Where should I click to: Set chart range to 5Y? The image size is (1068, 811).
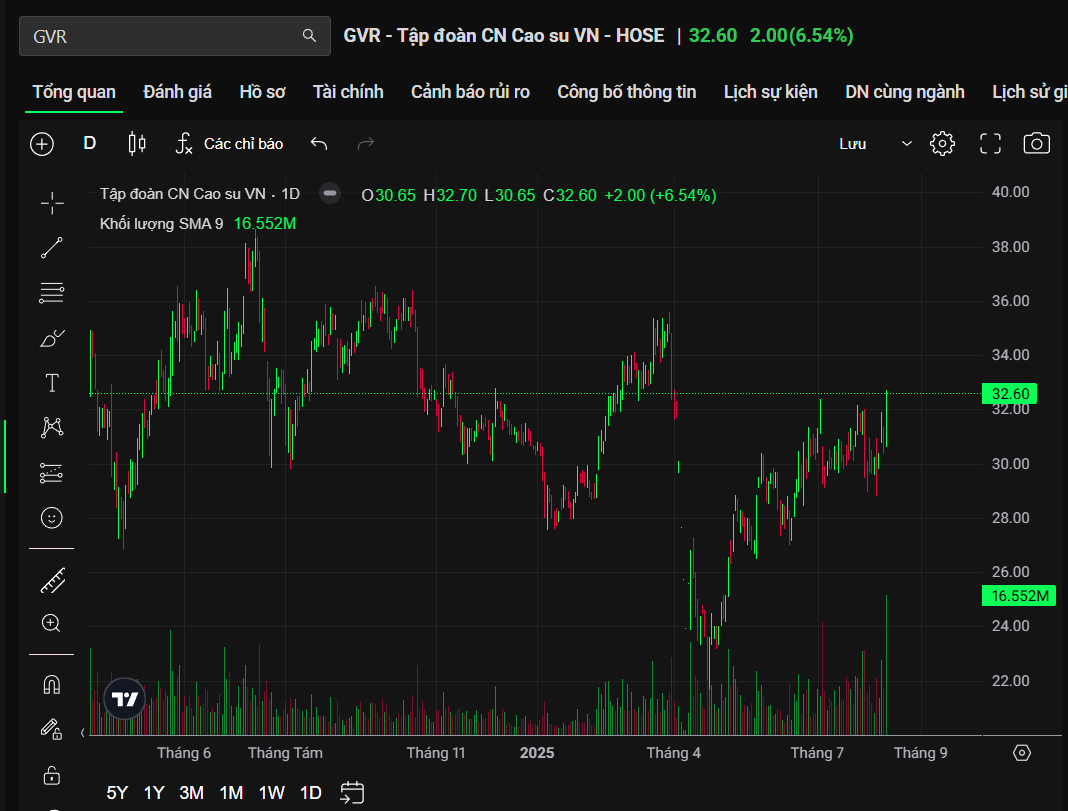[117, 793]
